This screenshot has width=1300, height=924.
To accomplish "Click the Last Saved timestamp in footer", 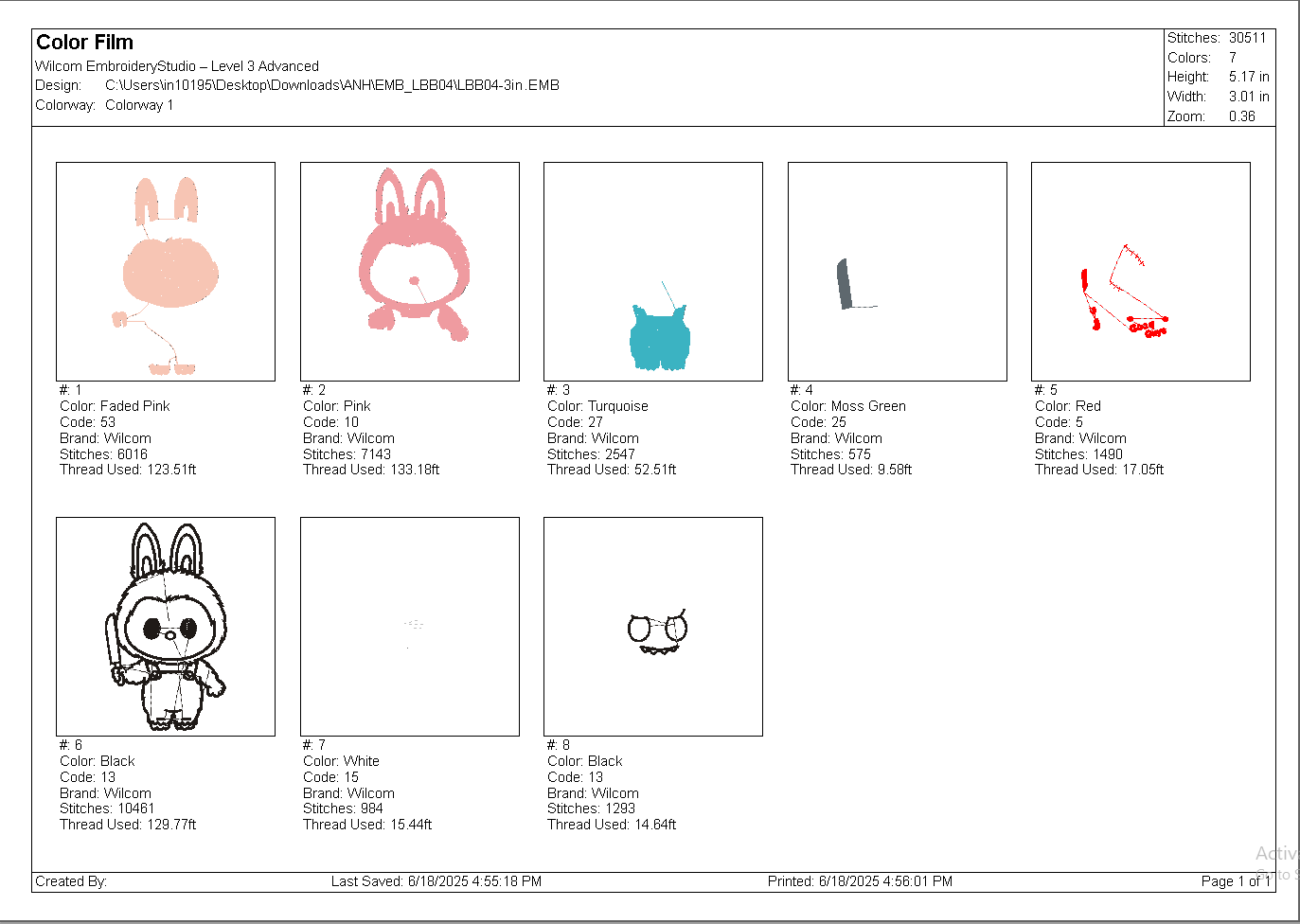I will pyautogui.click(x=436, y=881).
